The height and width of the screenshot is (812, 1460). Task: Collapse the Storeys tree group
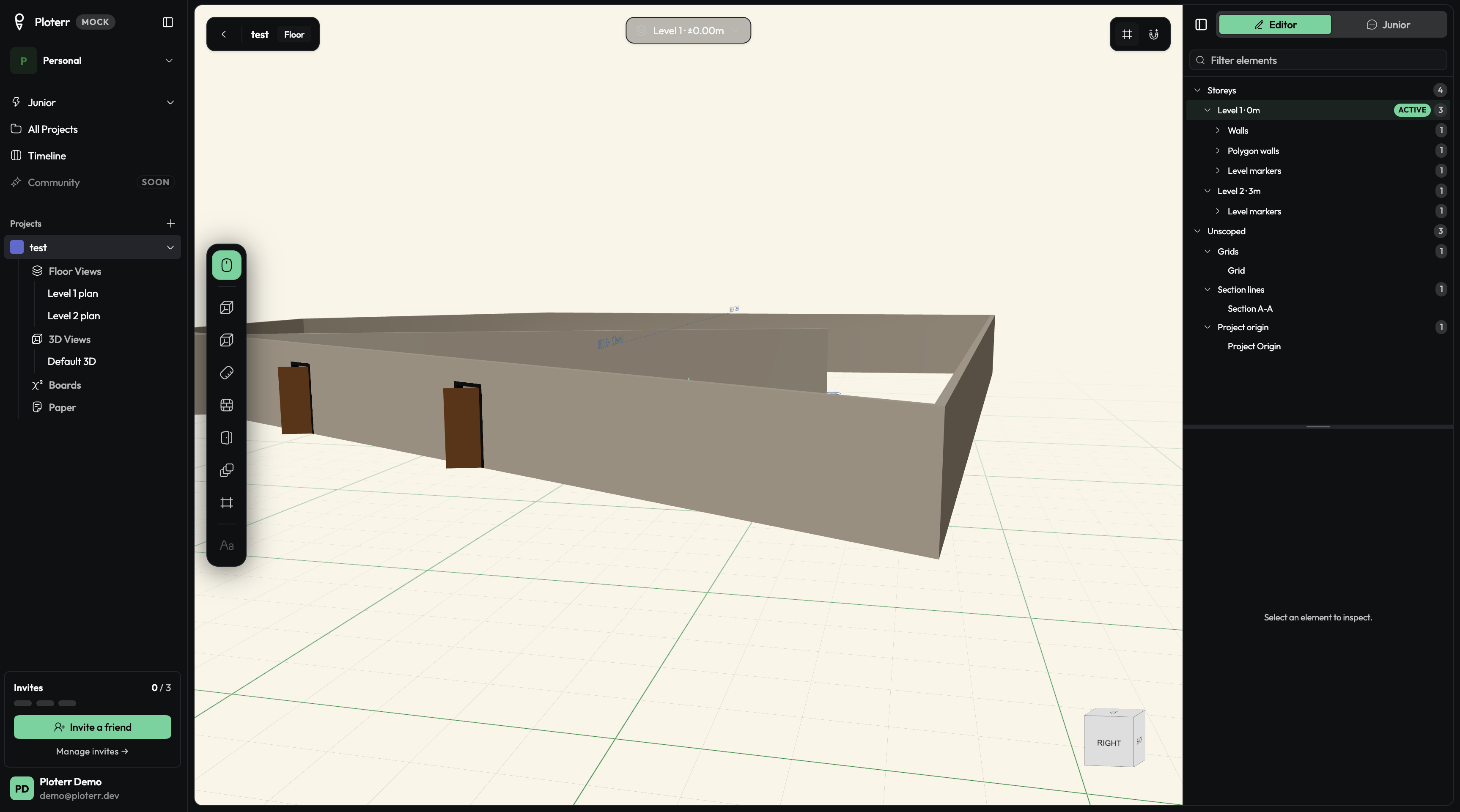[1197, 90]
